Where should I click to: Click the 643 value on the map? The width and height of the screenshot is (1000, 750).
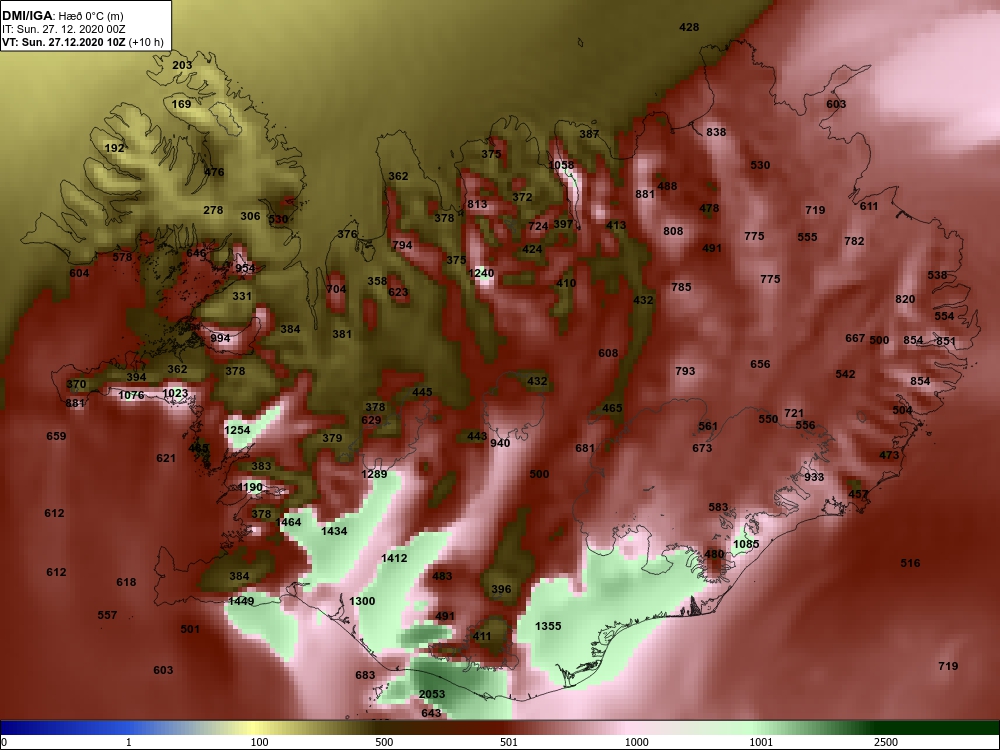(x=431, y=713)
